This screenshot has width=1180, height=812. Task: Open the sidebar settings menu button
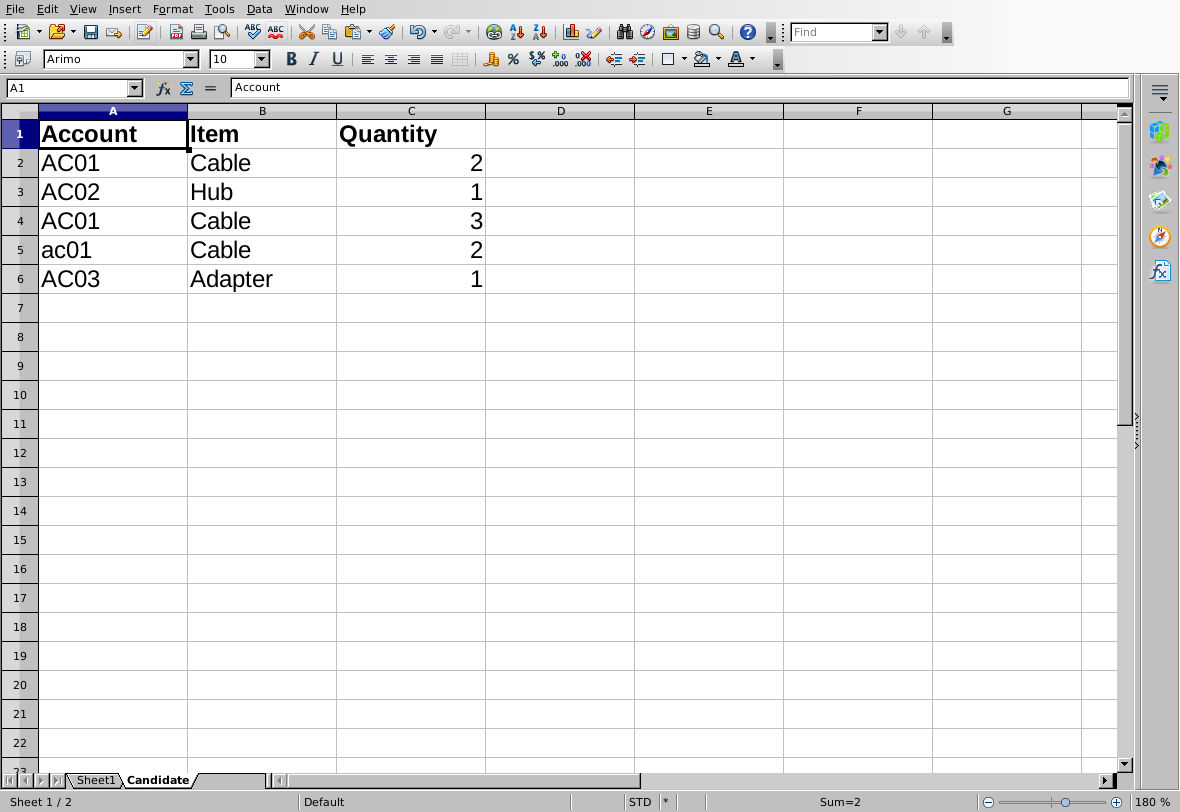pyautogui.click(x=1160, y=93)
